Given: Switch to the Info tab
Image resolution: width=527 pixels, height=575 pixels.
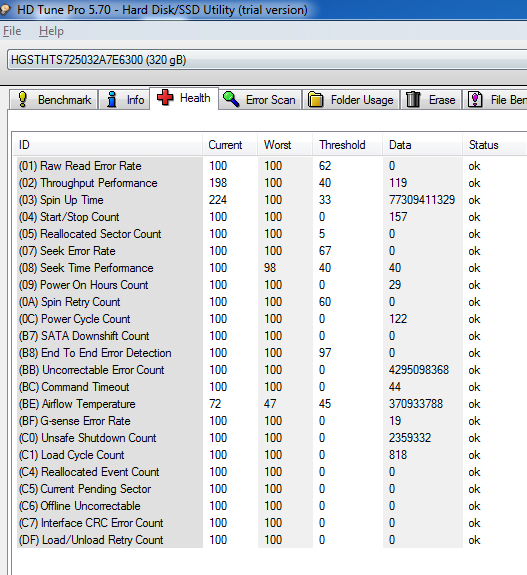Looking at the screenshot, I should point(124,99).
